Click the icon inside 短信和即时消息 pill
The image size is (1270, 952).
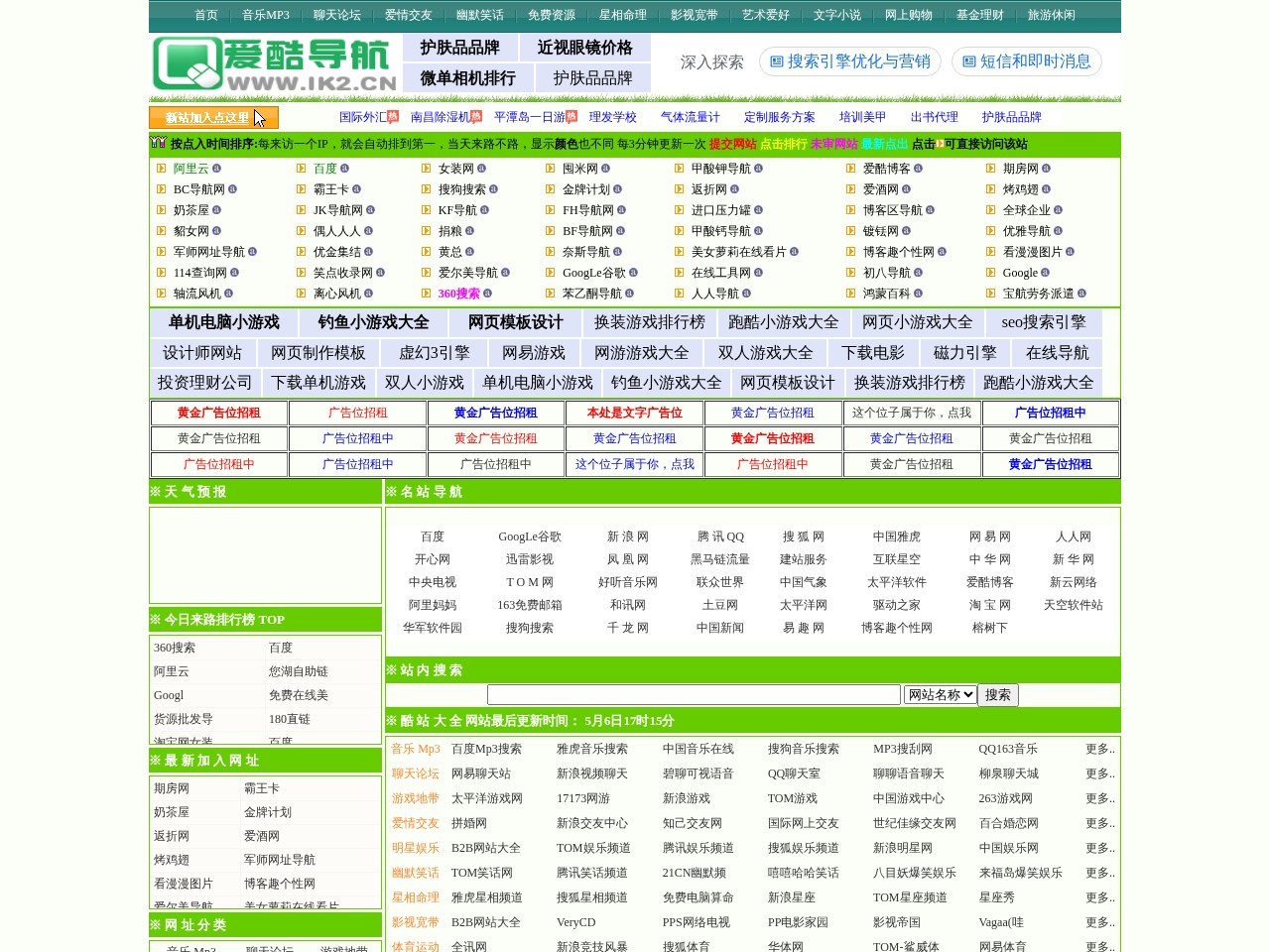[x=969, y=61]
